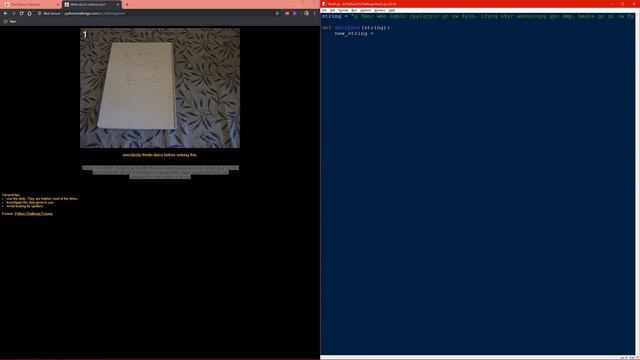Click 'Investigate the data given to you' tip
Screen dimensions: 640x360
[x=30, y=202]
